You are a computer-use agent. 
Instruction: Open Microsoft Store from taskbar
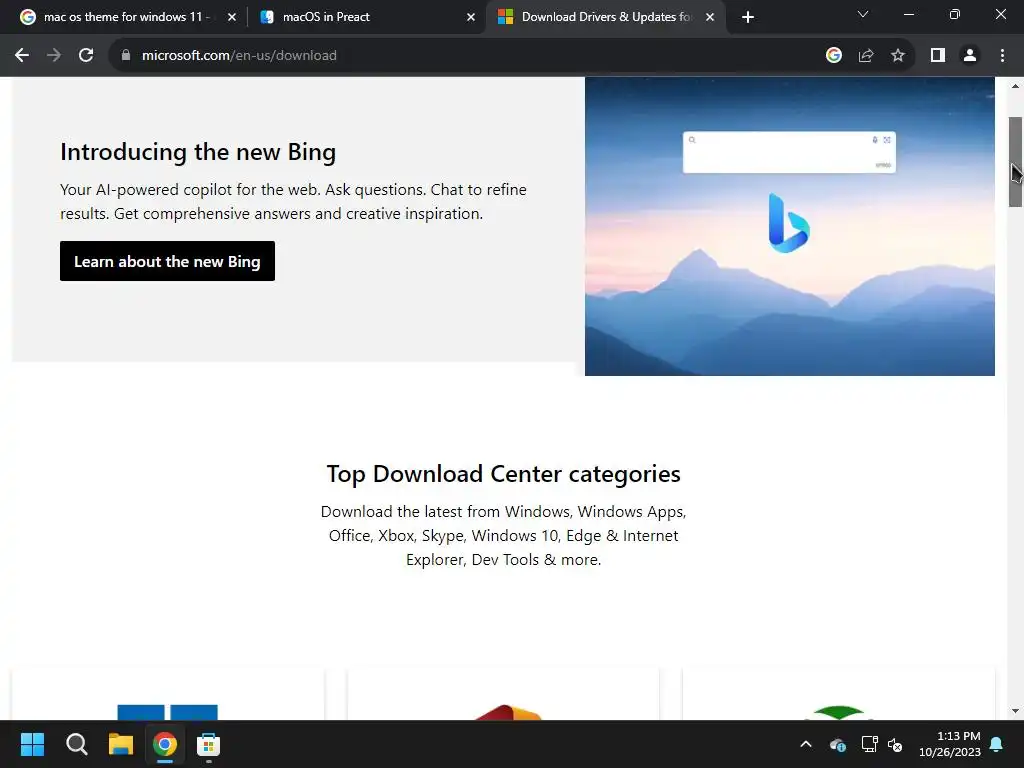point(208,744)
